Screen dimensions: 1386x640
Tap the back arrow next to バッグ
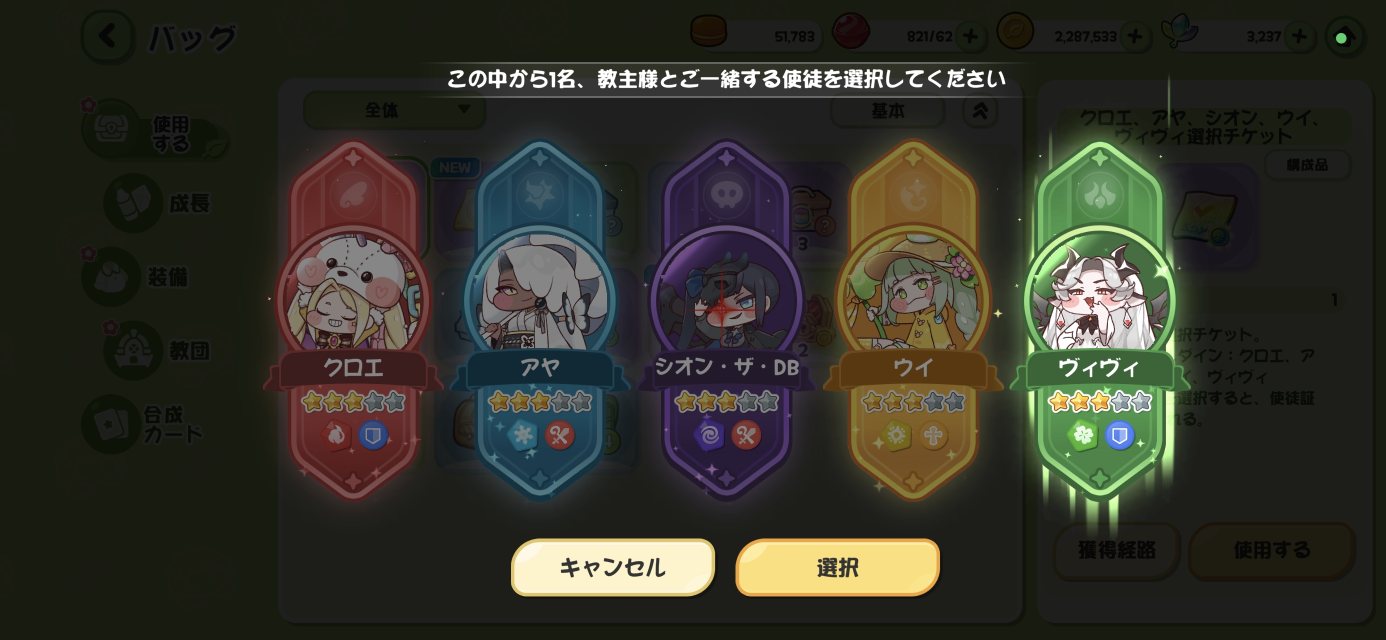tap(107, 38)
